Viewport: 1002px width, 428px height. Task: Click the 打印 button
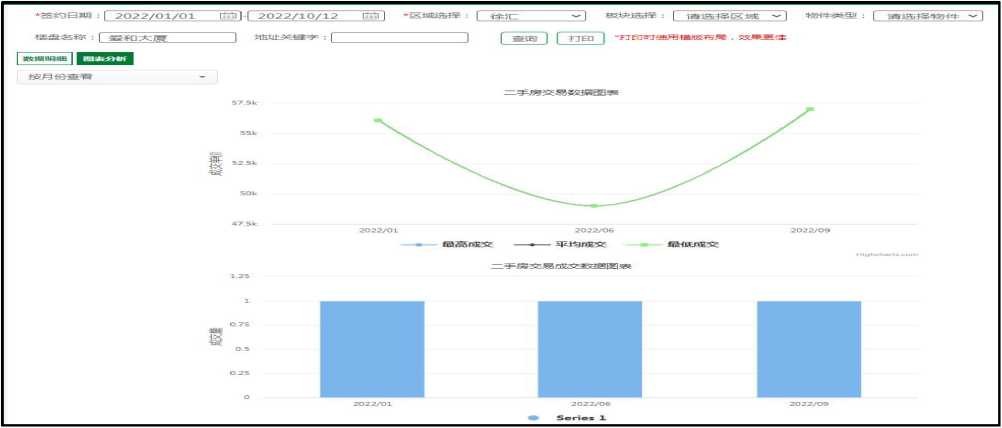click(581, 38)
